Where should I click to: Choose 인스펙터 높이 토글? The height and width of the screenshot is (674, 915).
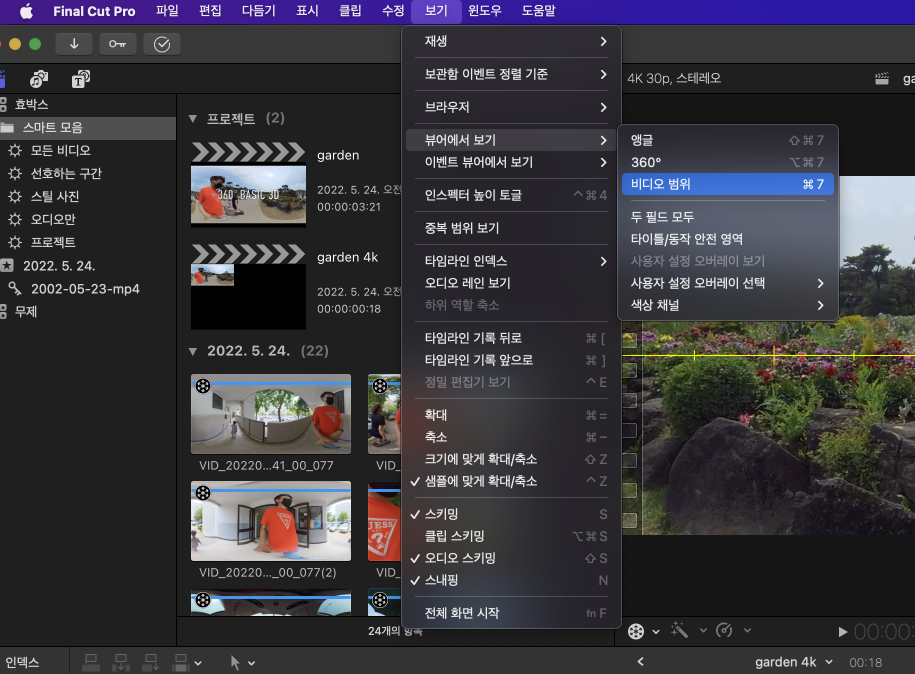[511, 195]
